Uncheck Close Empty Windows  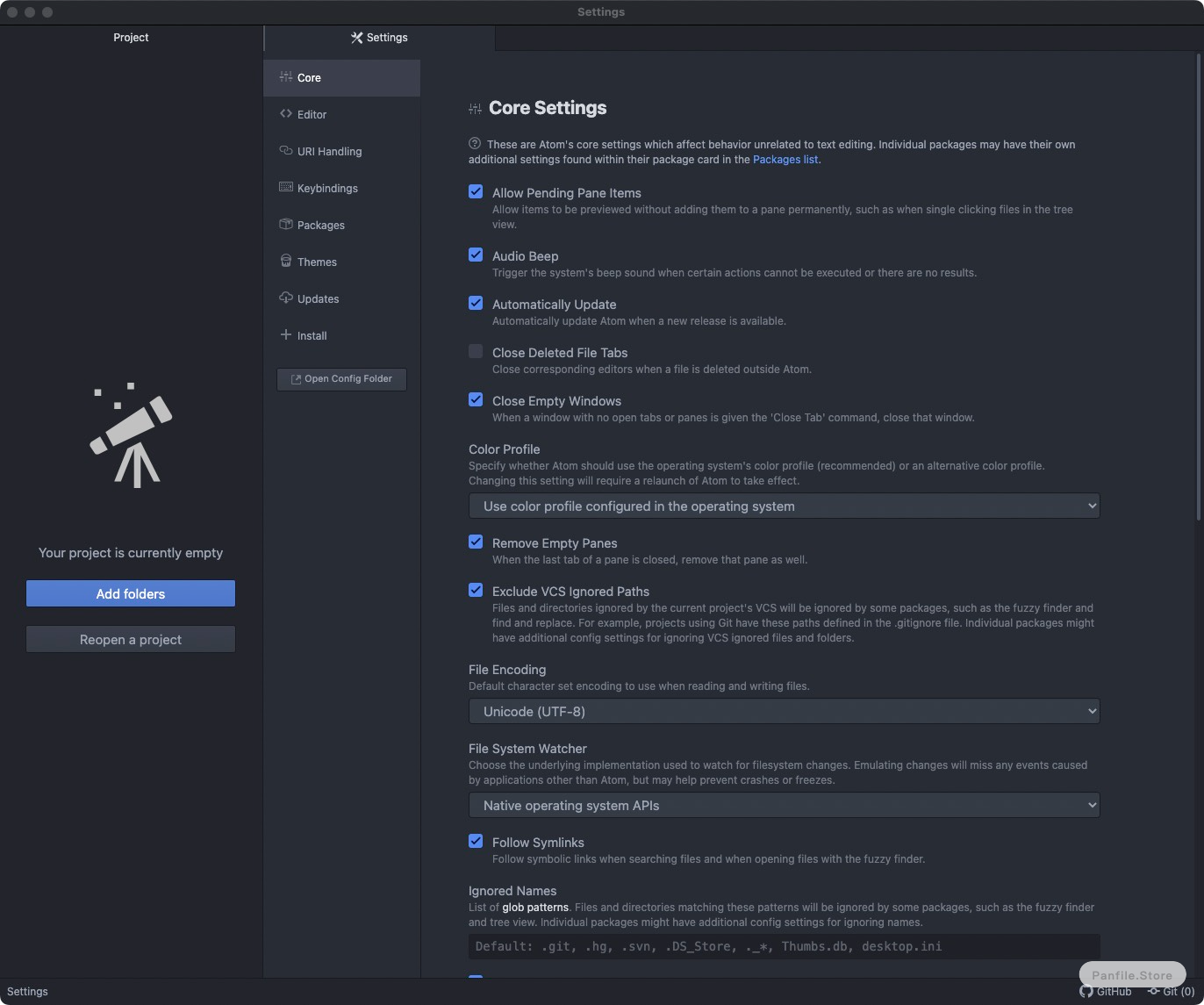coord(476,399)
